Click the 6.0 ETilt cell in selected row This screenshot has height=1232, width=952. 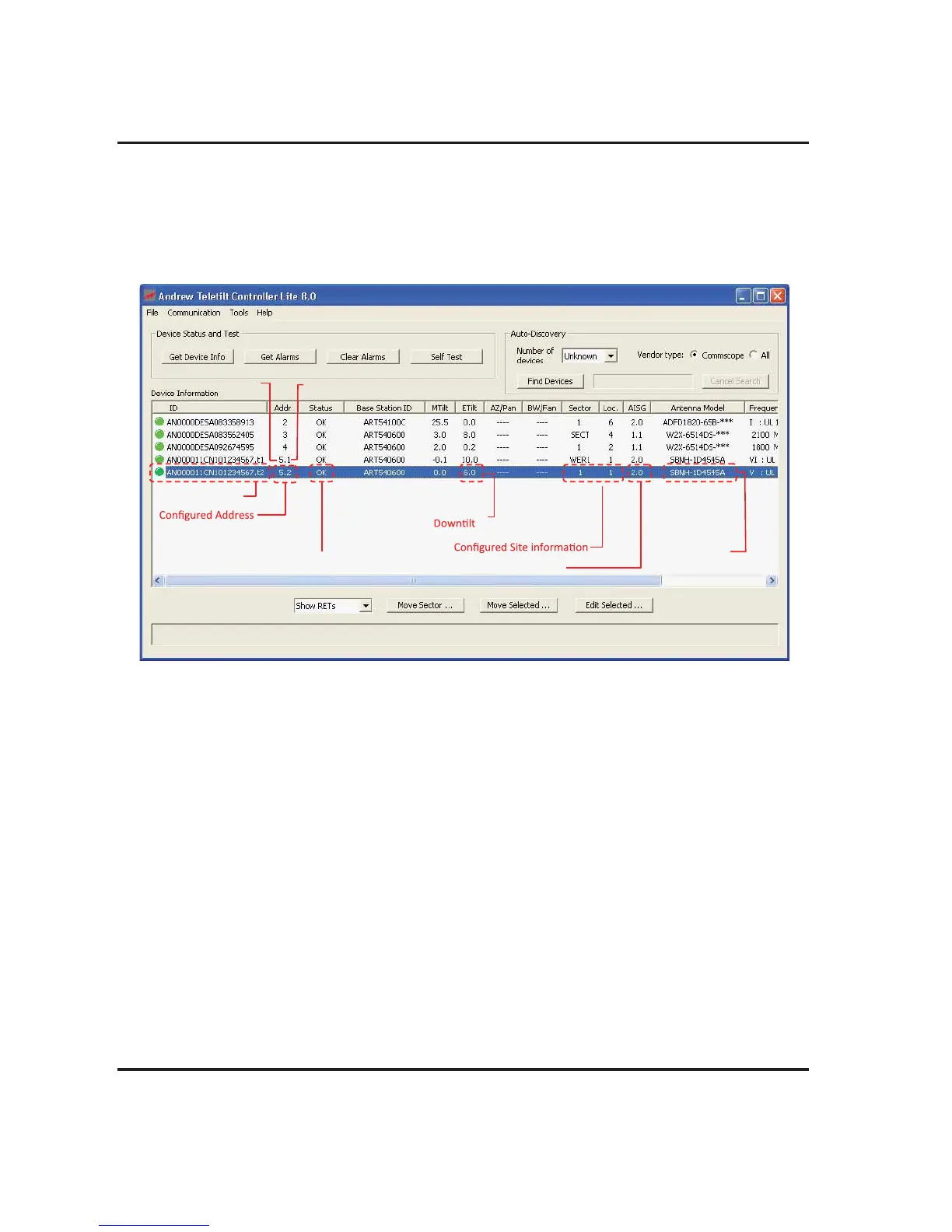tap(470, 472)
